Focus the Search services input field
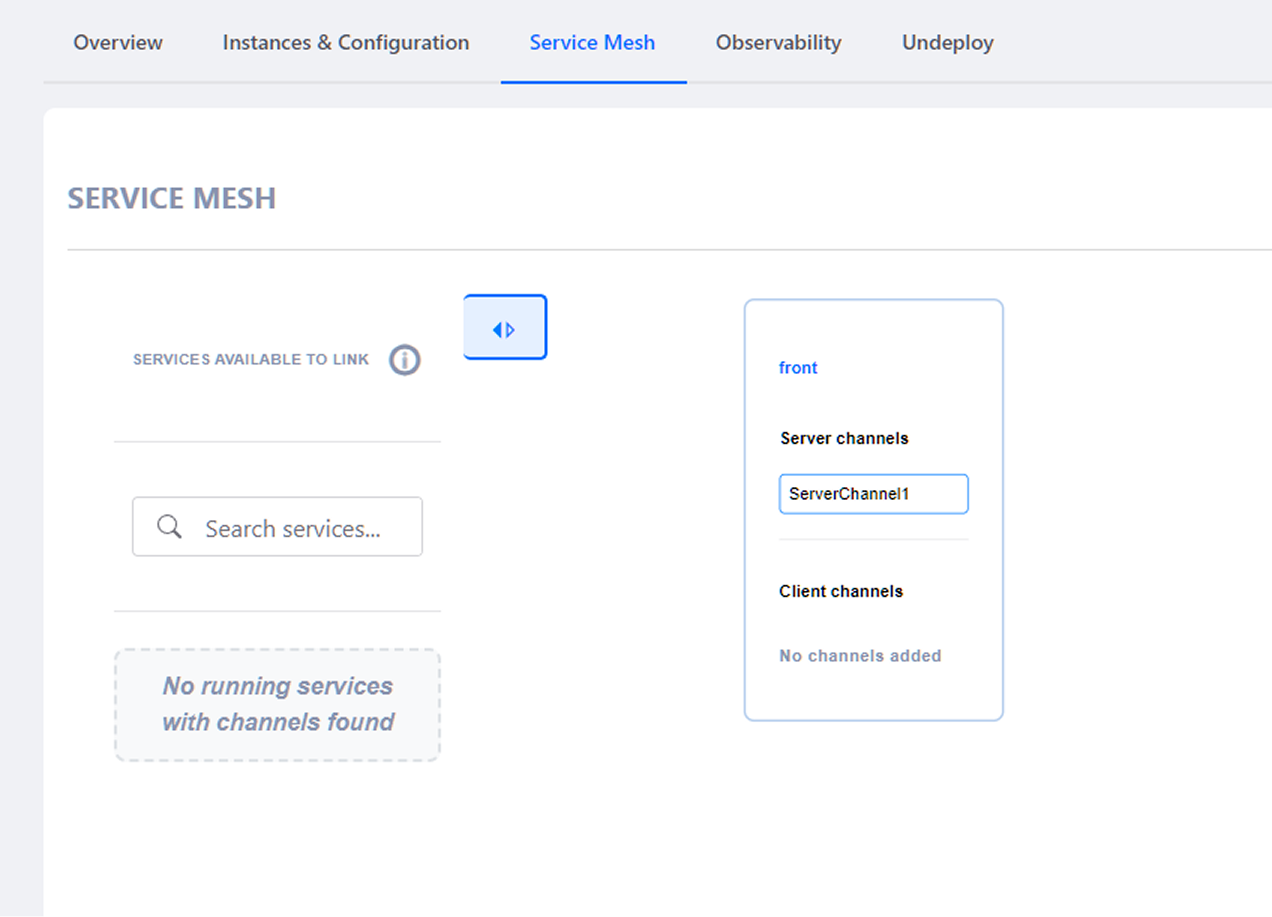Viewport: 1272px width, 917px height. [x=293, y=528]
